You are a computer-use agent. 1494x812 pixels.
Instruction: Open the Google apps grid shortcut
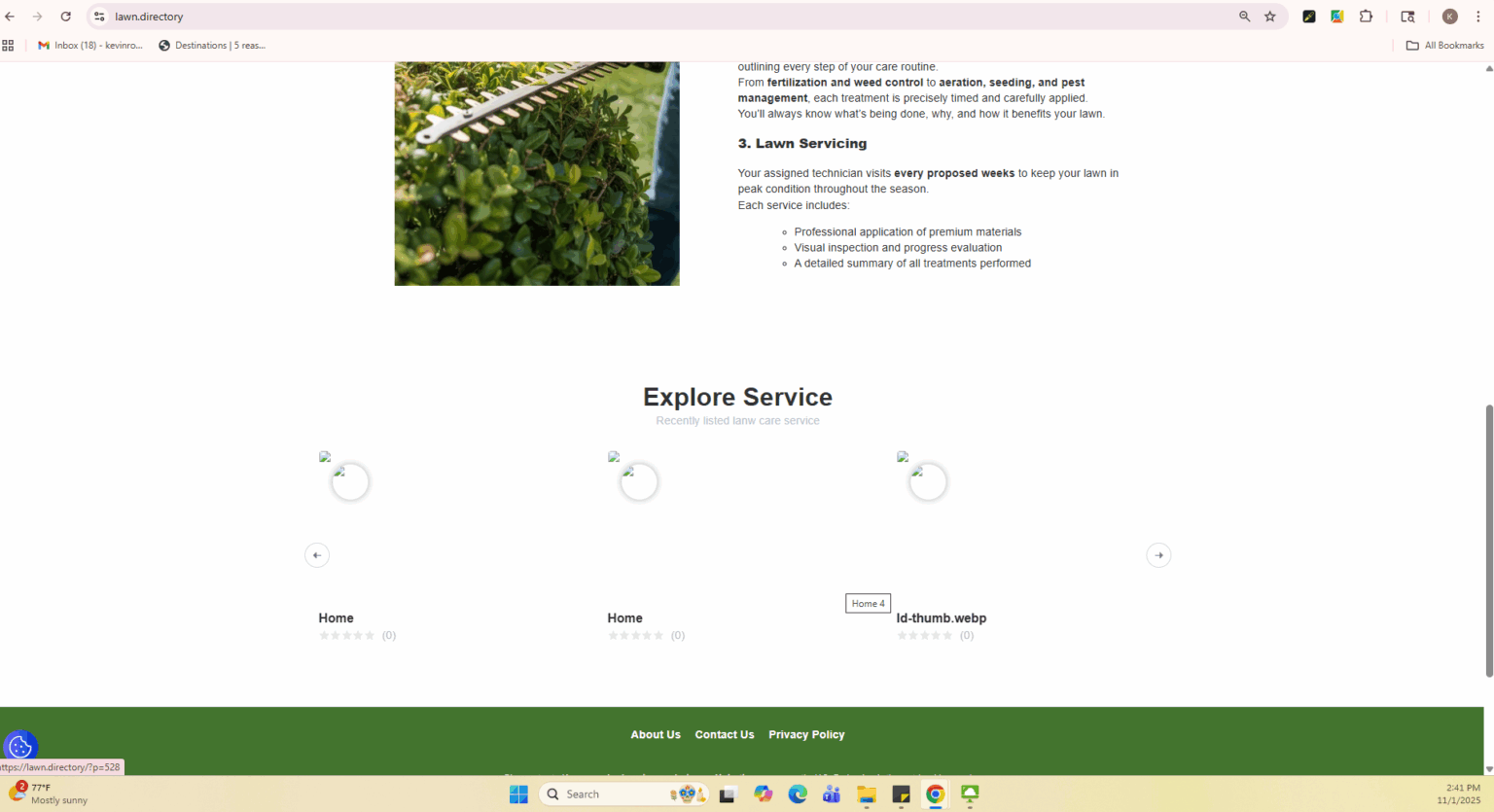click(9, 46)
